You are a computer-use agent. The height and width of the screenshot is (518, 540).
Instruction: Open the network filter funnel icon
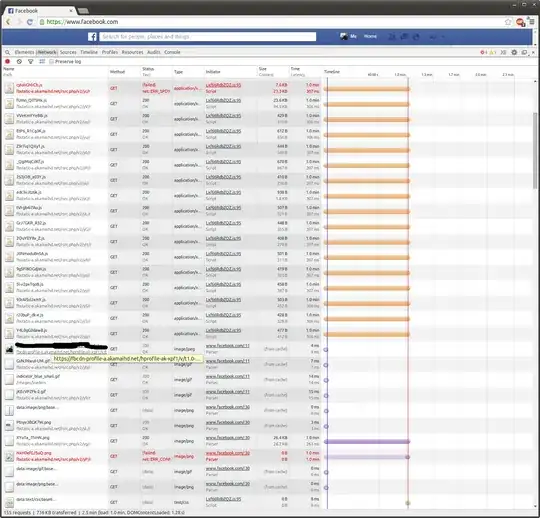pyautogui.click(x=31, y=61)
